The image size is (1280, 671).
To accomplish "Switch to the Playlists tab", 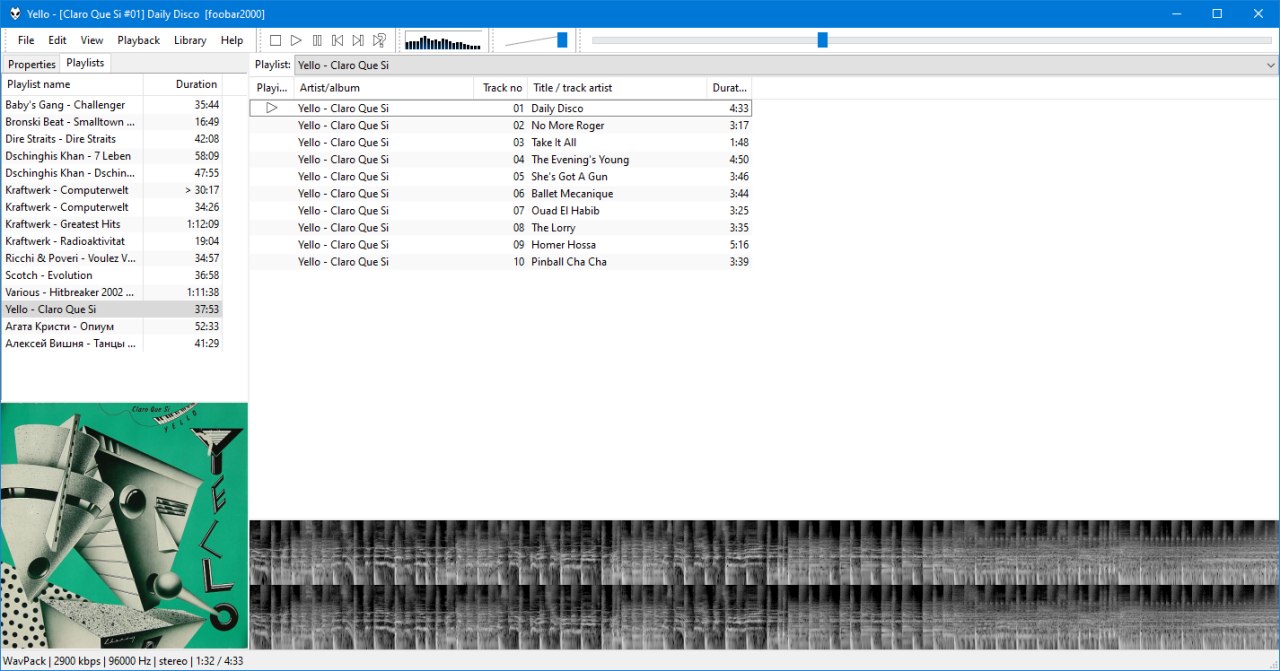I will pos(85,62).
